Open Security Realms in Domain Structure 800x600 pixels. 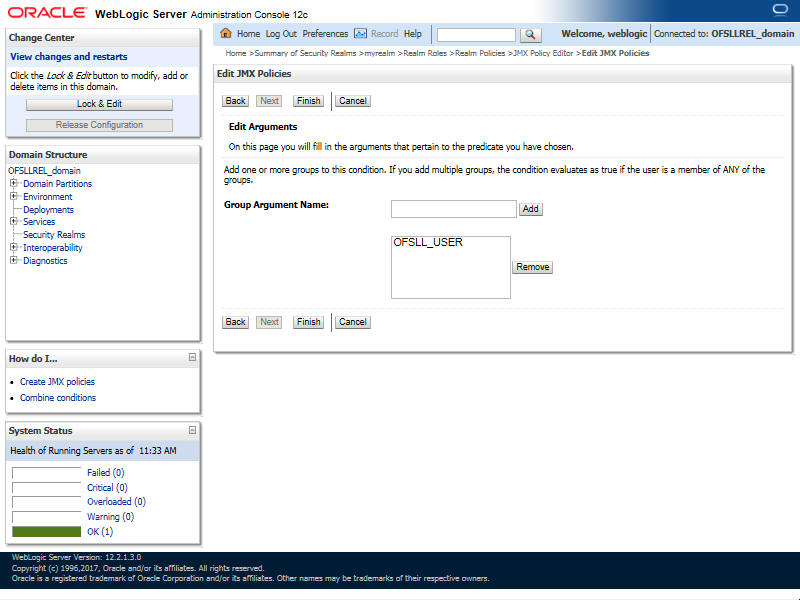click(54, 235)
